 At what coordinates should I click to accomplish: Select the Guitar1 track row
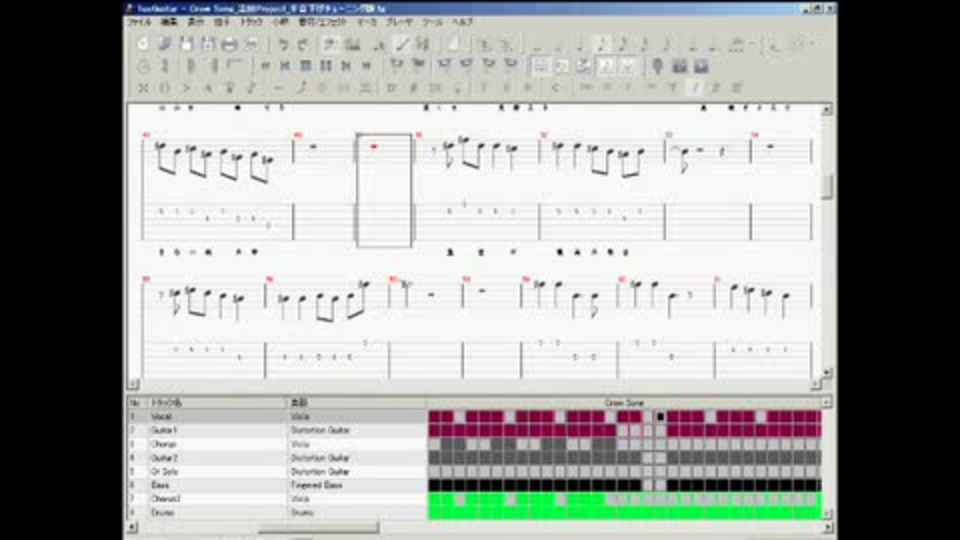[x=277, y=430]
